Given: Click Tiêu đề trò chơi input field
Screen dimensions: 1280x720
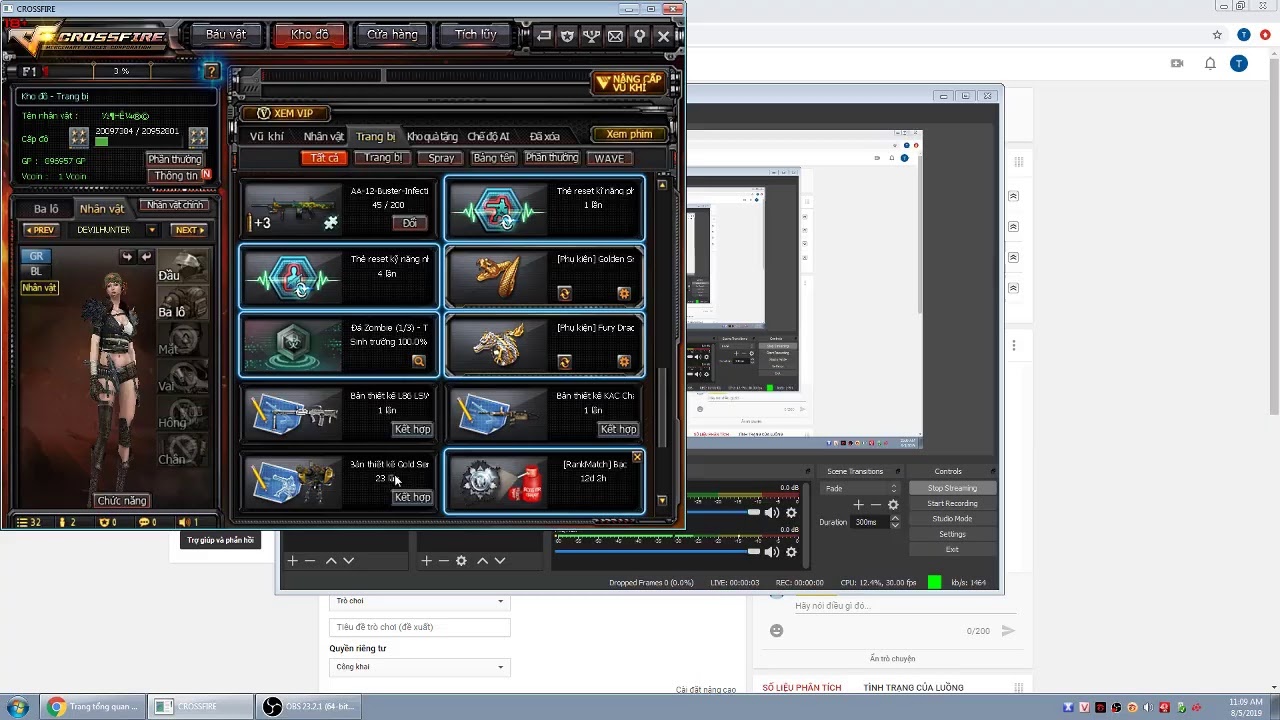Looking at the screenshot, I should click(420, 627).
